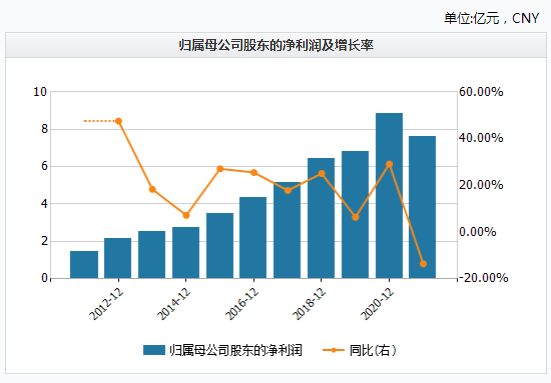The image size is (551, 383).
Task: Select the 2018-12 bar
Action: 321,218
